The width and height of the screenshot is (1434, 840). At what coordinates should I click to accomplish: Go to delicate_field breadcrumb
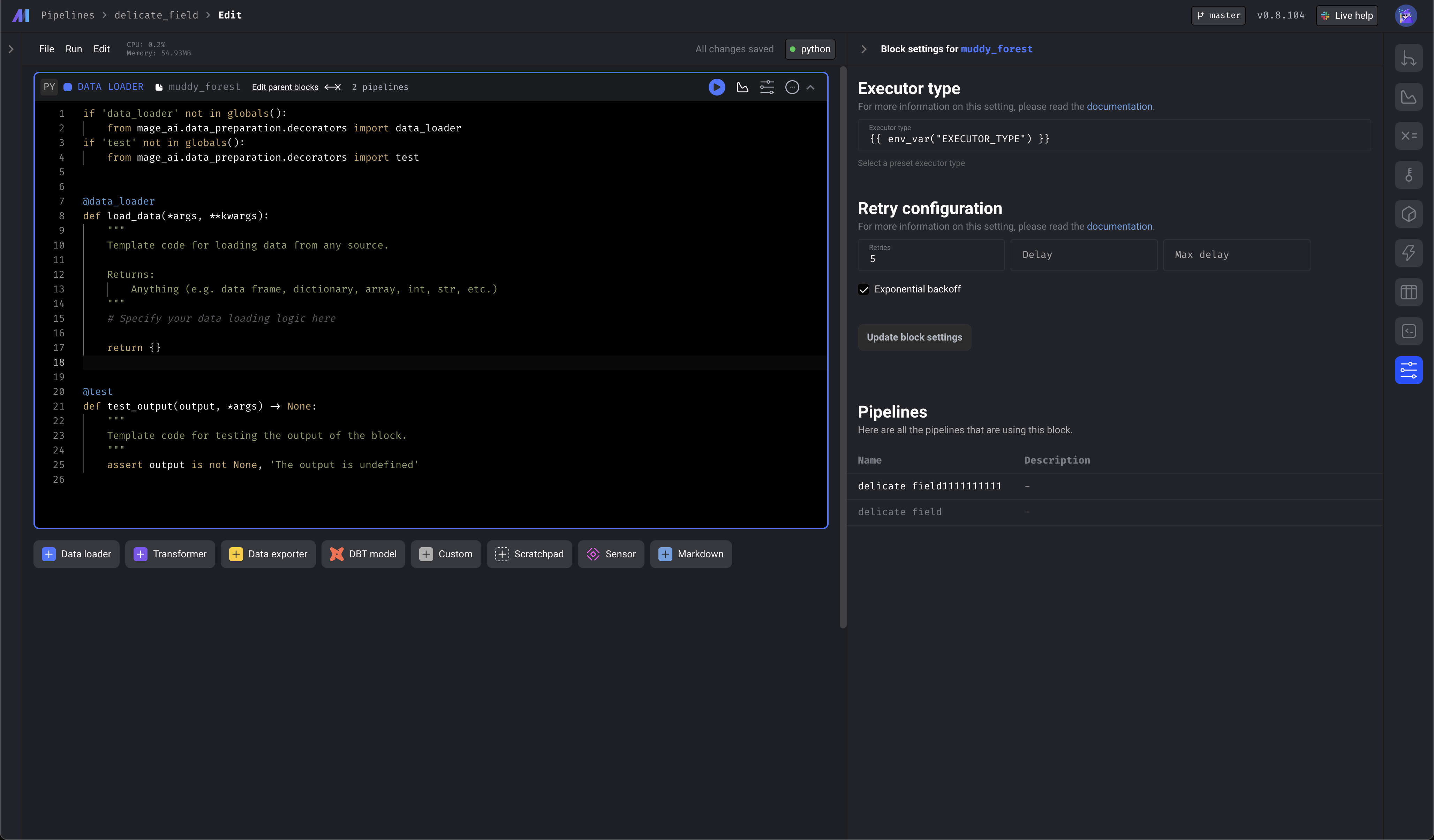point(157,15)
